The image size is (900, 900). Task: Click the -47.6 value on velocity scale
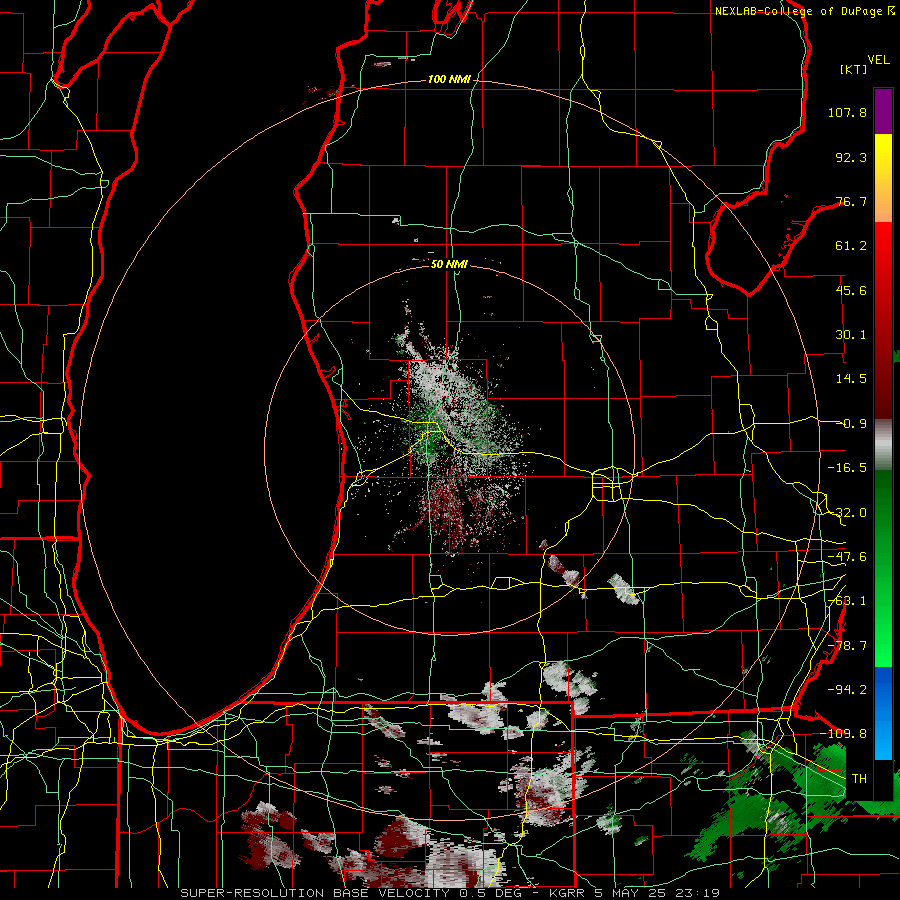(x=847, y=557)
